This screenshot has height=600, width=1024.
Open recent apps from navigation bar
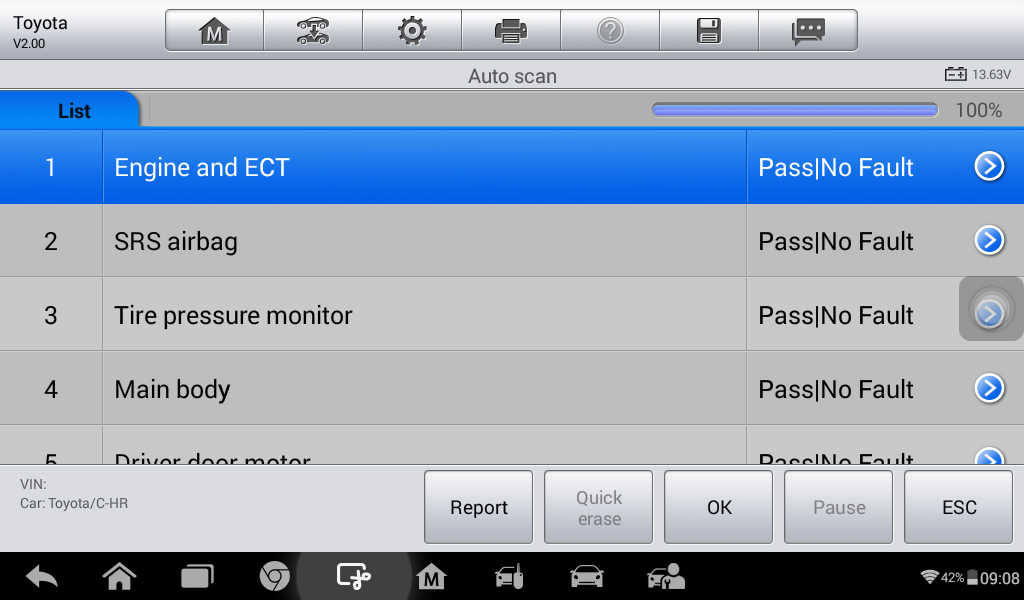coord(197,576)
